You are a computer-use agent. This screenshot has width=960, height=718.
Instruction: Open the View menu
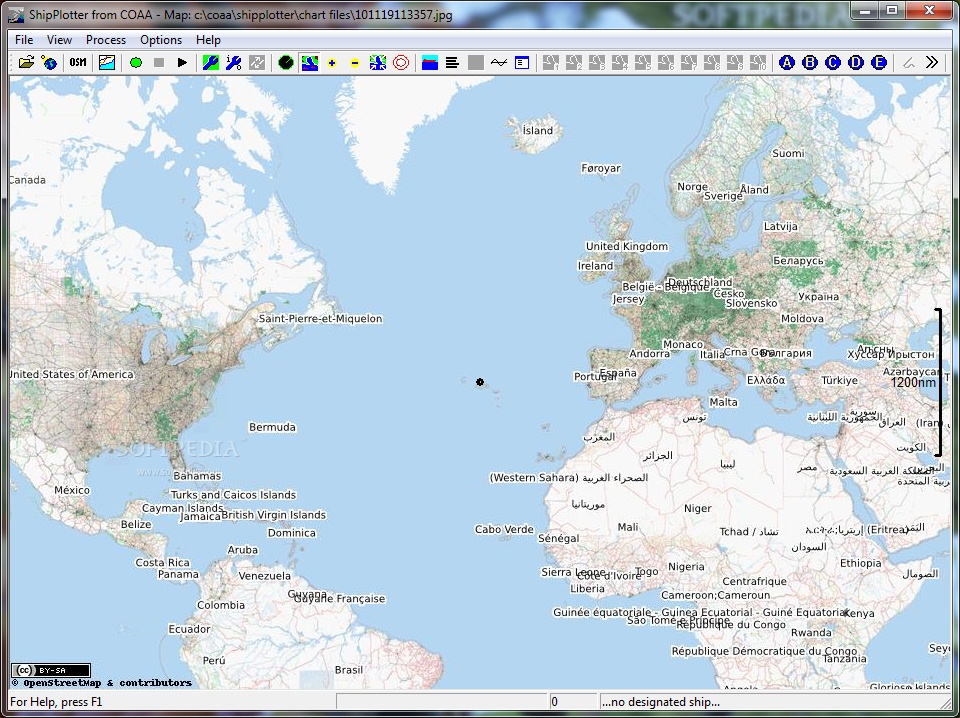(x=59, y=40)
